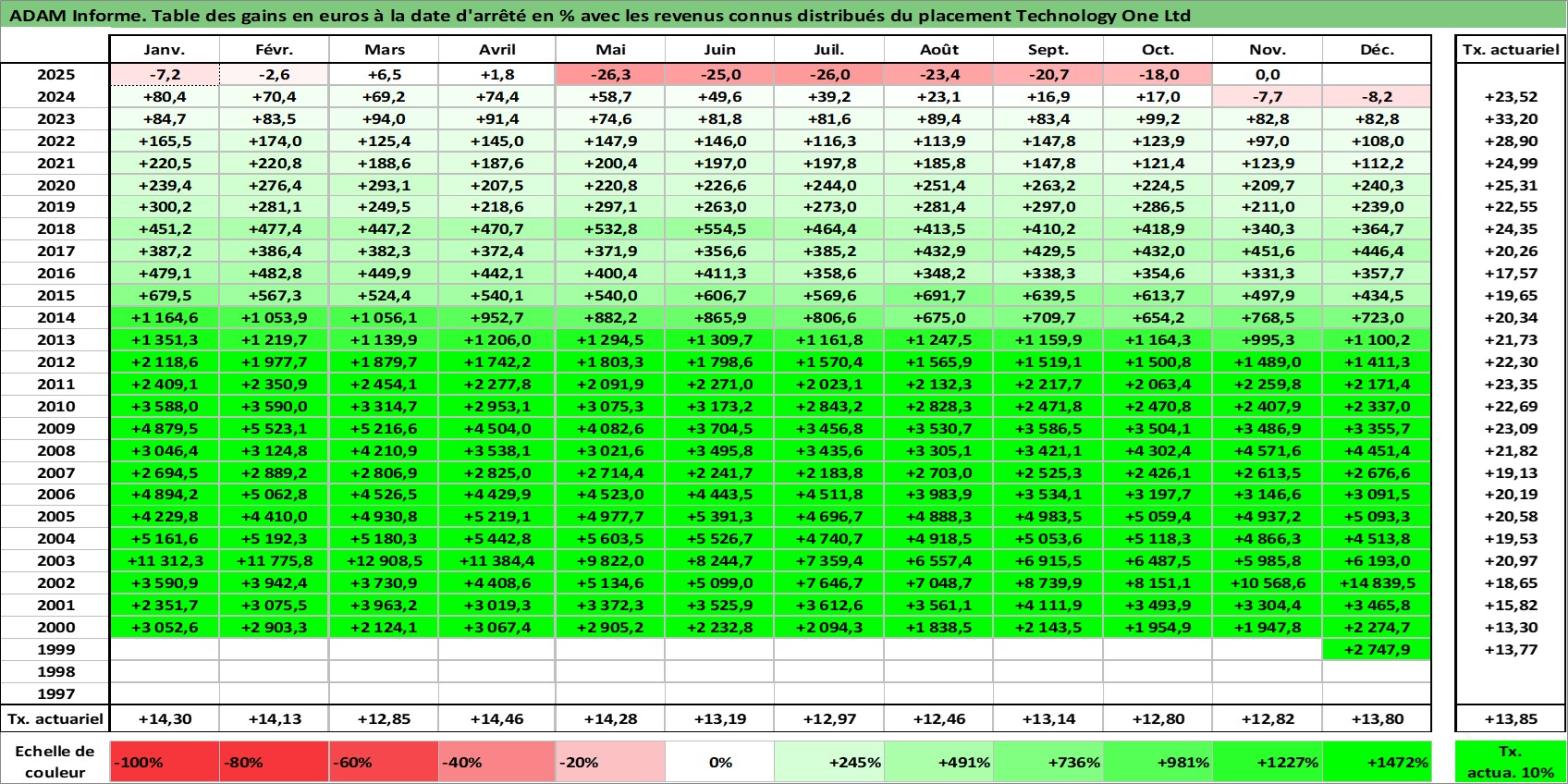Image resolution: width=1568 pixels, height=784 pixels.
Task: Click the +691,7 cell for Août 2015
Action: pos(938,295)
